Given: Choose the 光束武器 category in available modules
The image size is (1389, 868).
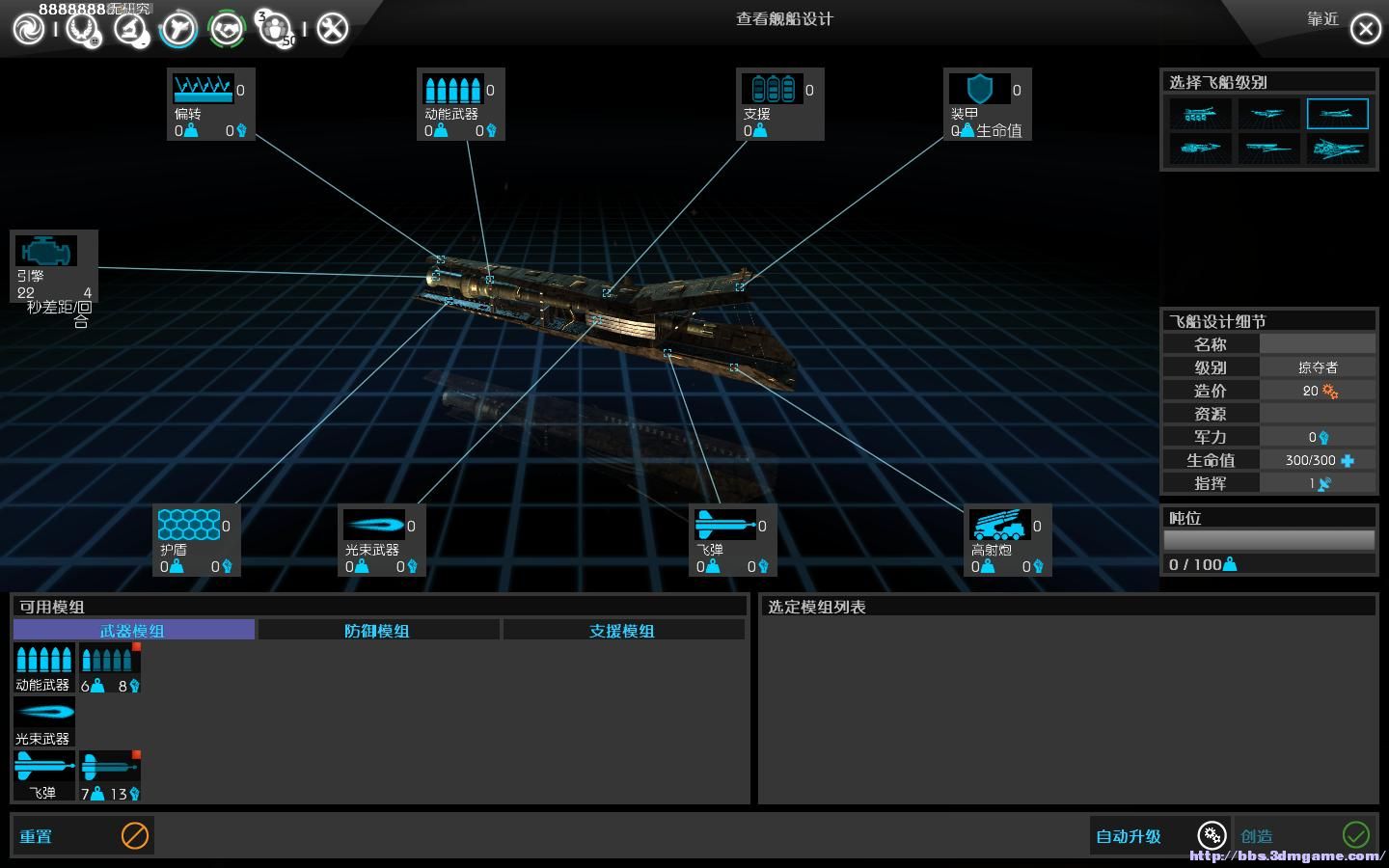Looking at the screenshot, I should [x=44, y=722].
